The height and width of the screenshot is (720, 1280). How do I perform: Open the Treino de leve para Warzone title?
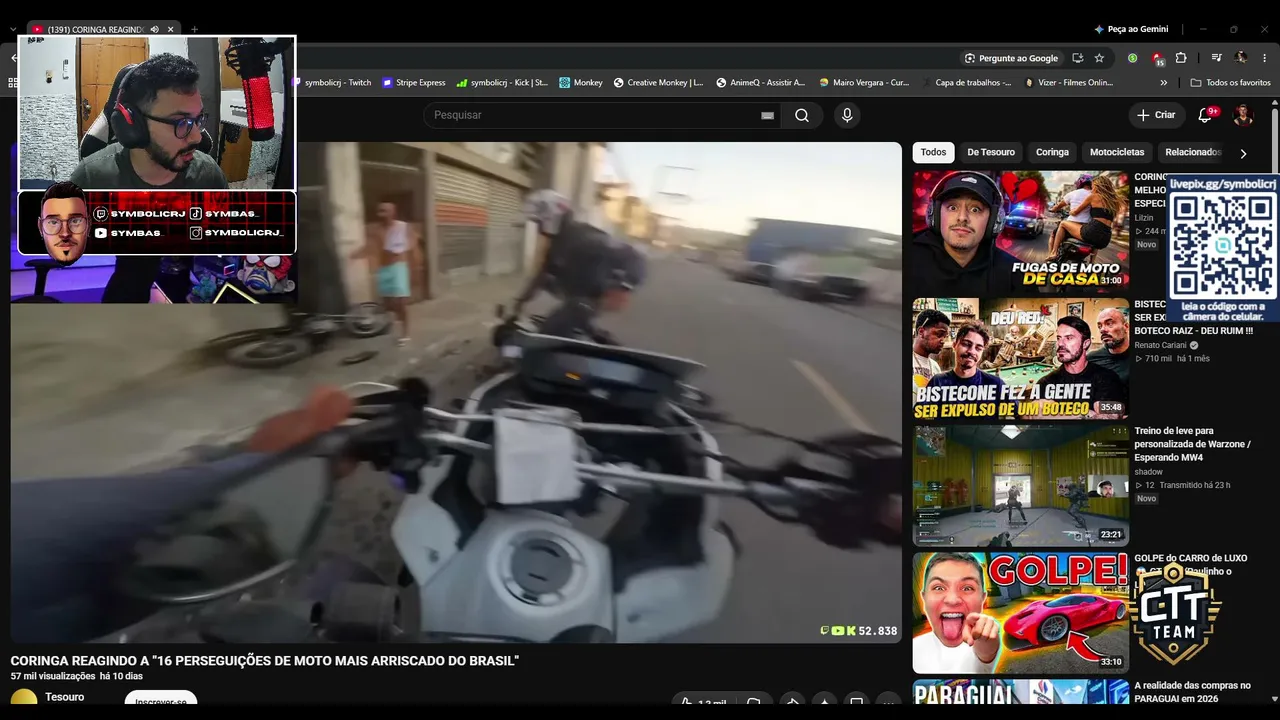1192,444
